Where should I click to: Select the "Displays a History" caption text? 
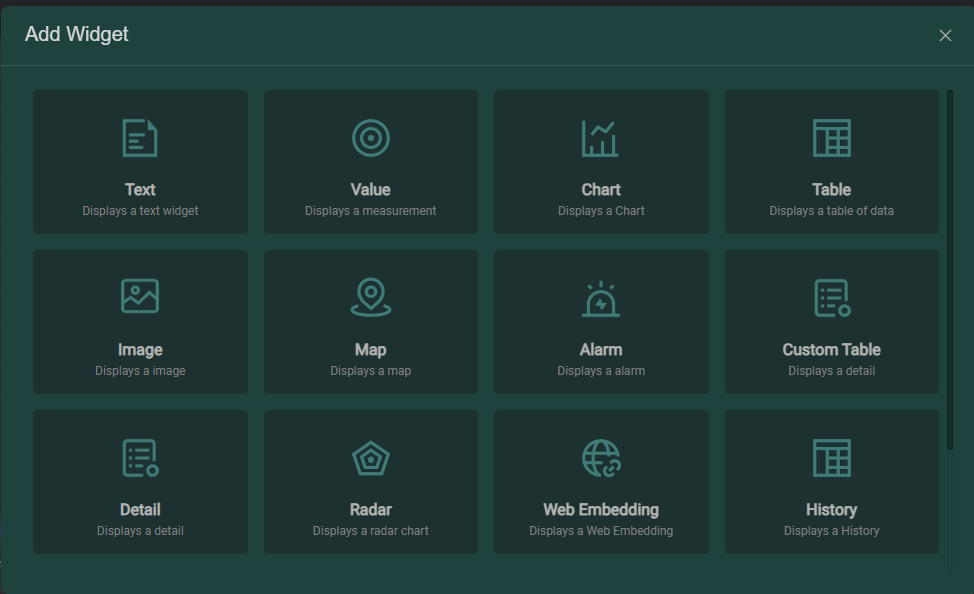(831, 531)
